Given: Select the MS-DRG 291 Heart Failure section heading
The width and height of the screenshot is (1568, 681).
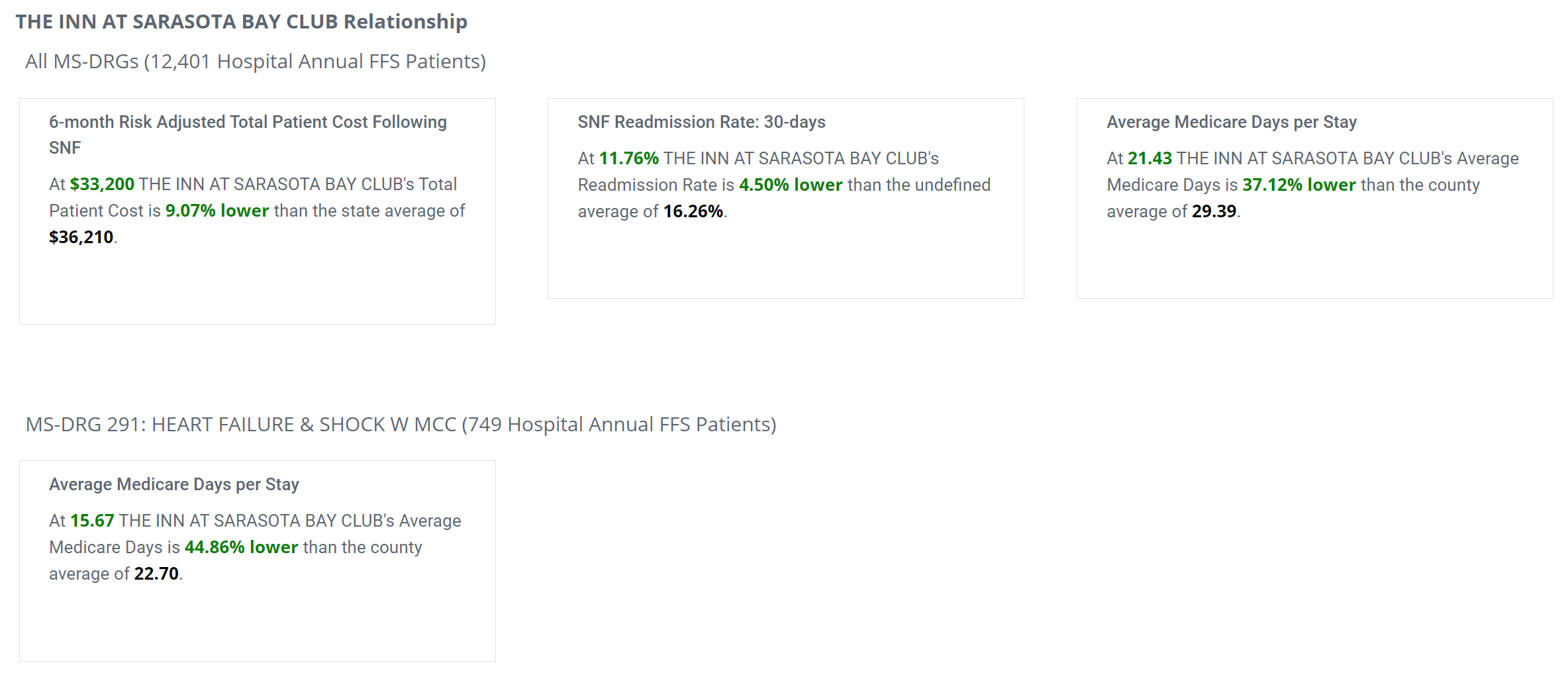Looking at the screenshot, I should click(x=401, y=425).
